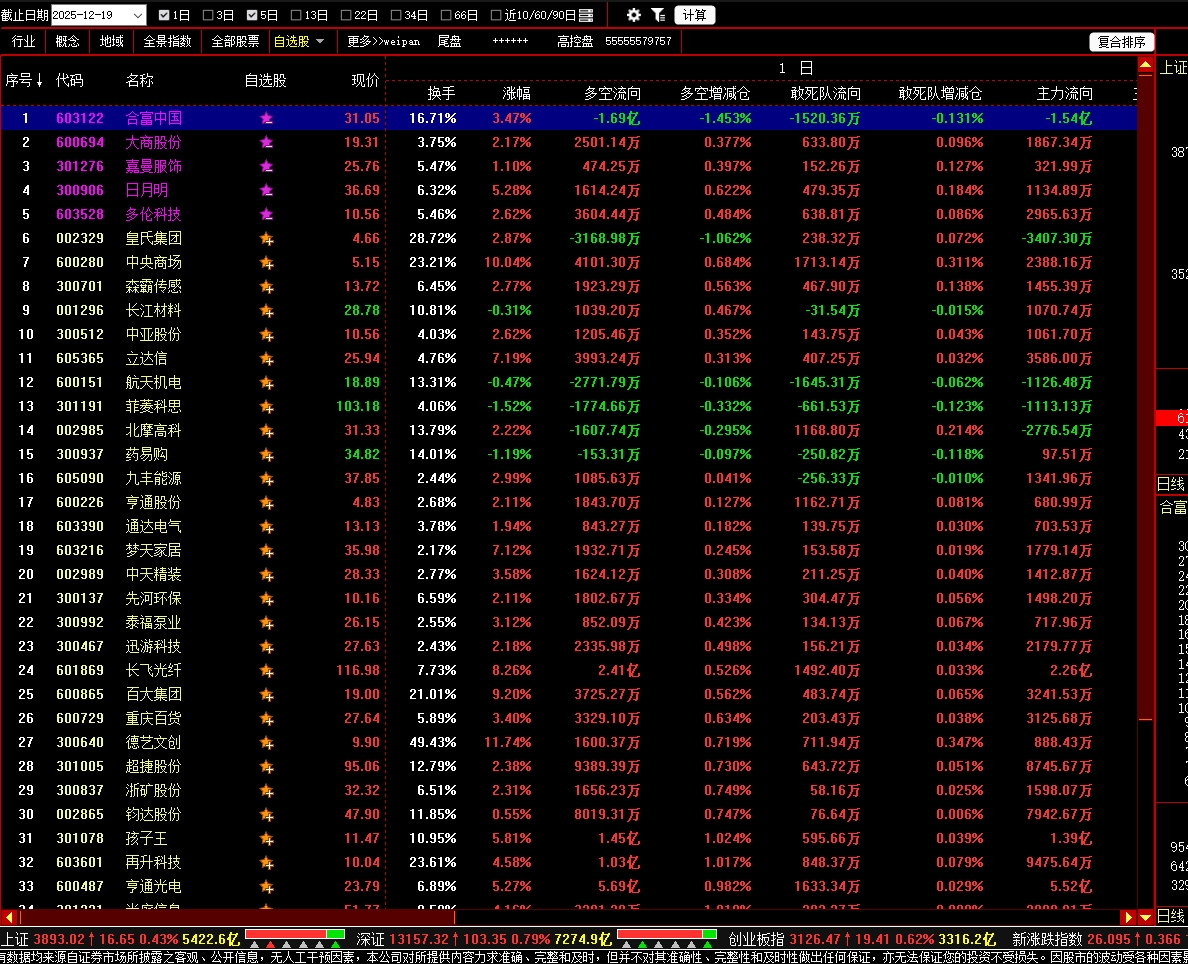Open the 高控盘 list
Viewport: 1188px width, 964px height.
pyautogui.click(x=575, y=42)
